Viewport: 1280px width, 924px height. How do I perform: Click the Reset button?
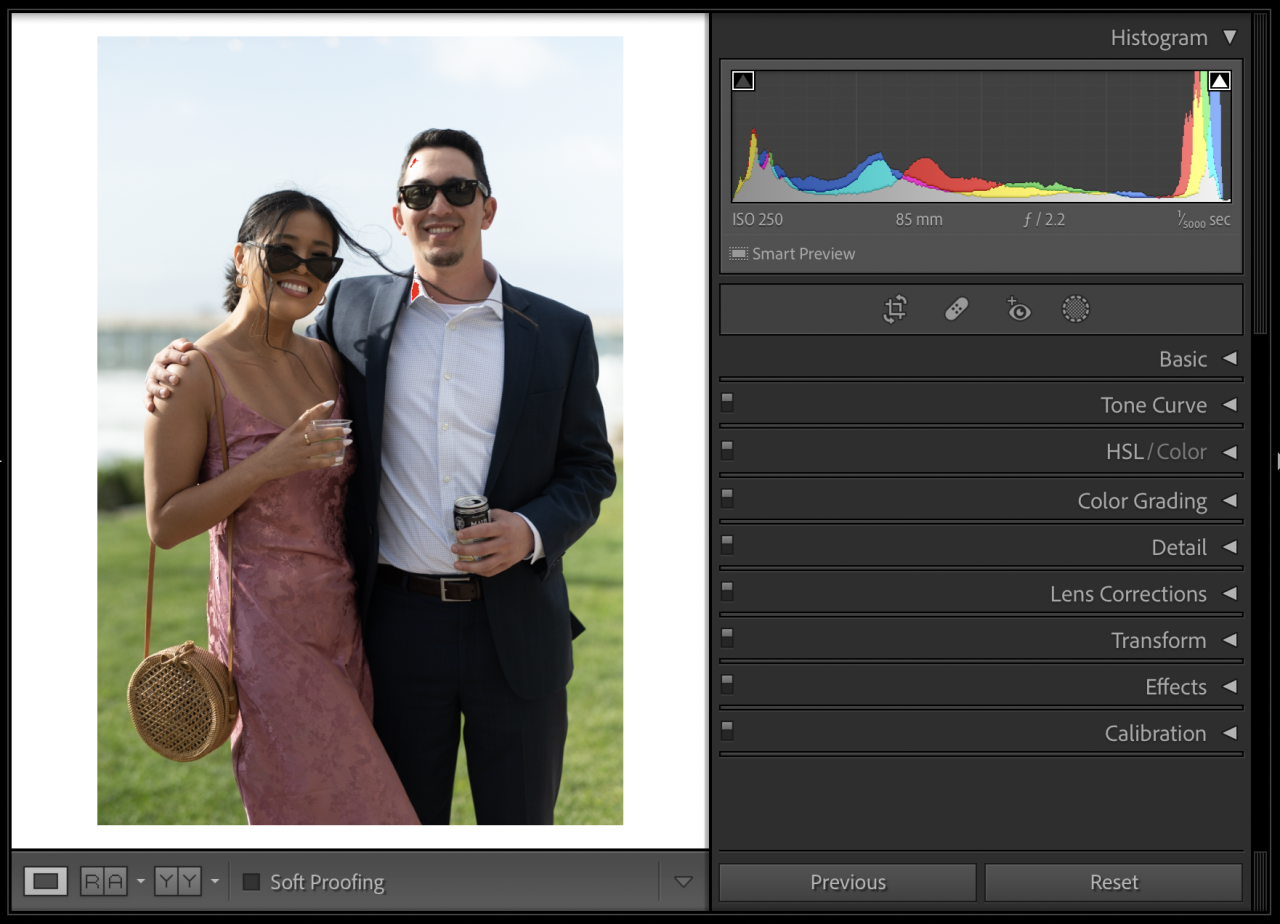pyautogui.click(x=1114, y=882)
